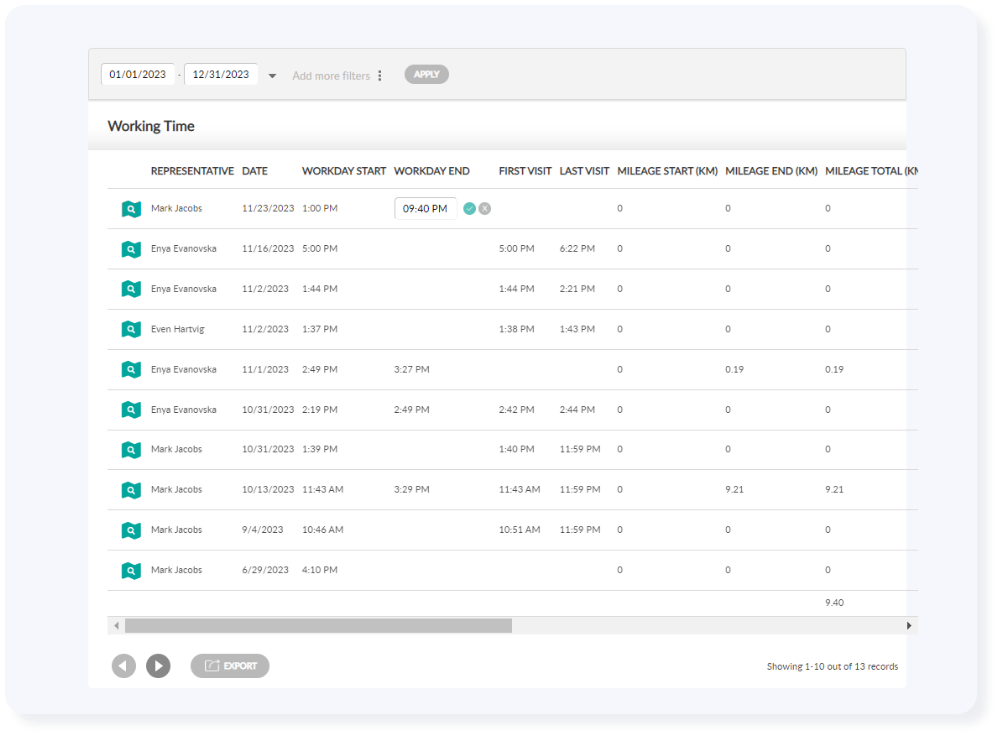Screen dimensions: 1002x739
Task: Click the start date field 01/01/2023
Action: click(137, 74)
